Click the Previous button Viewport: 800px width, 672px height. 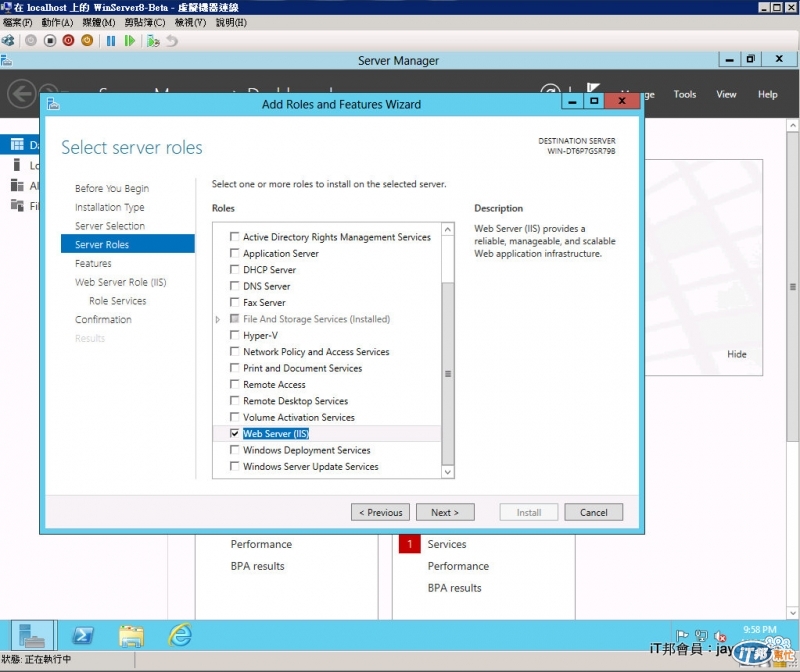[x=380, y=512]
